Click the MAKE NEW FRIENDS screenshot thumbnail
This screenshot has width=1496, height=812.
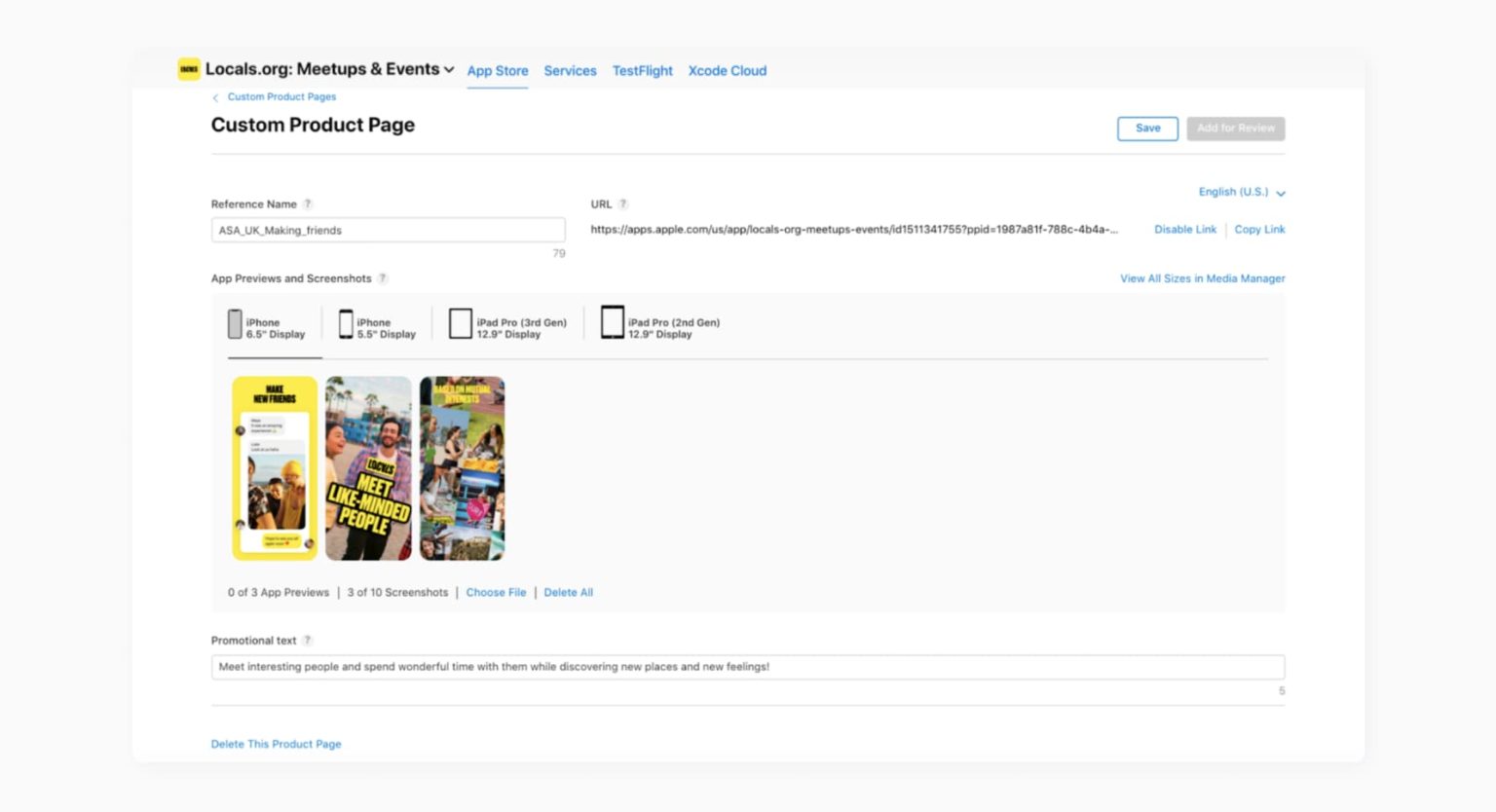coord(274,468)
